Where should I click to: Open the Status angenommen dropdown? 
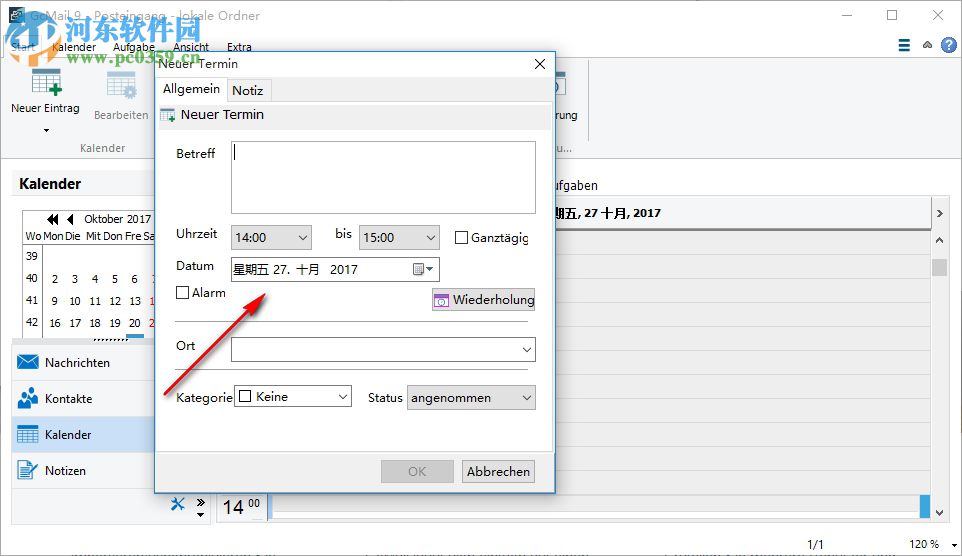(471, 398)
